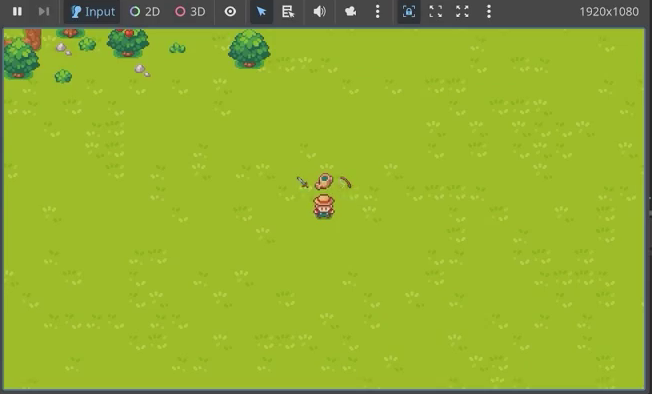Image resolution: width=652 pixels, height=394 pixels.
Task: Activate the arrow select tool
Action: click(261, 12)
